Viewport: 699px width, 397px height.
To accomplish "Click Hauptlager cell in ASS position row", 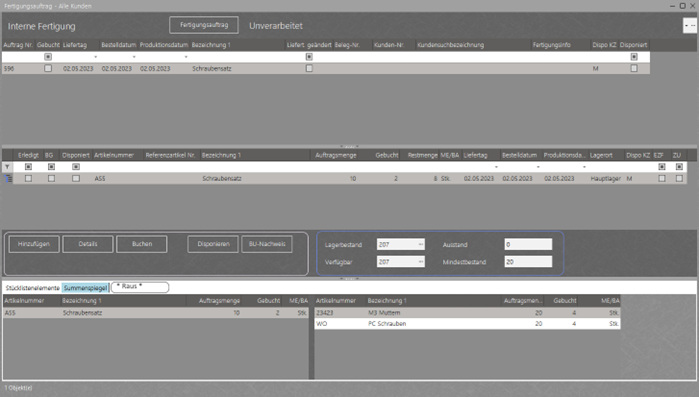I will 605,178.
